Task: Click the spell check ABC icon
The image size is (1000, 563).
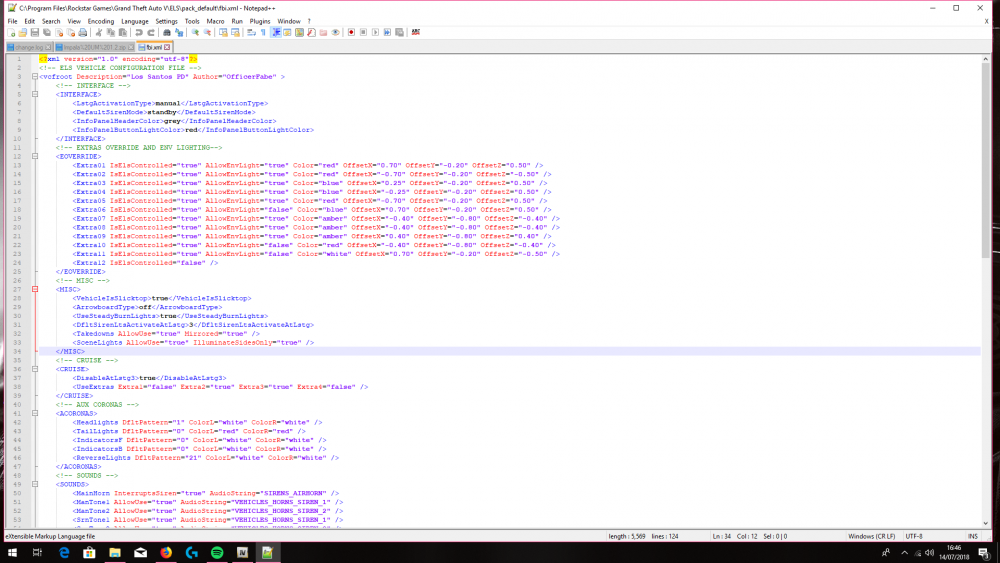Action: (415, 33)
